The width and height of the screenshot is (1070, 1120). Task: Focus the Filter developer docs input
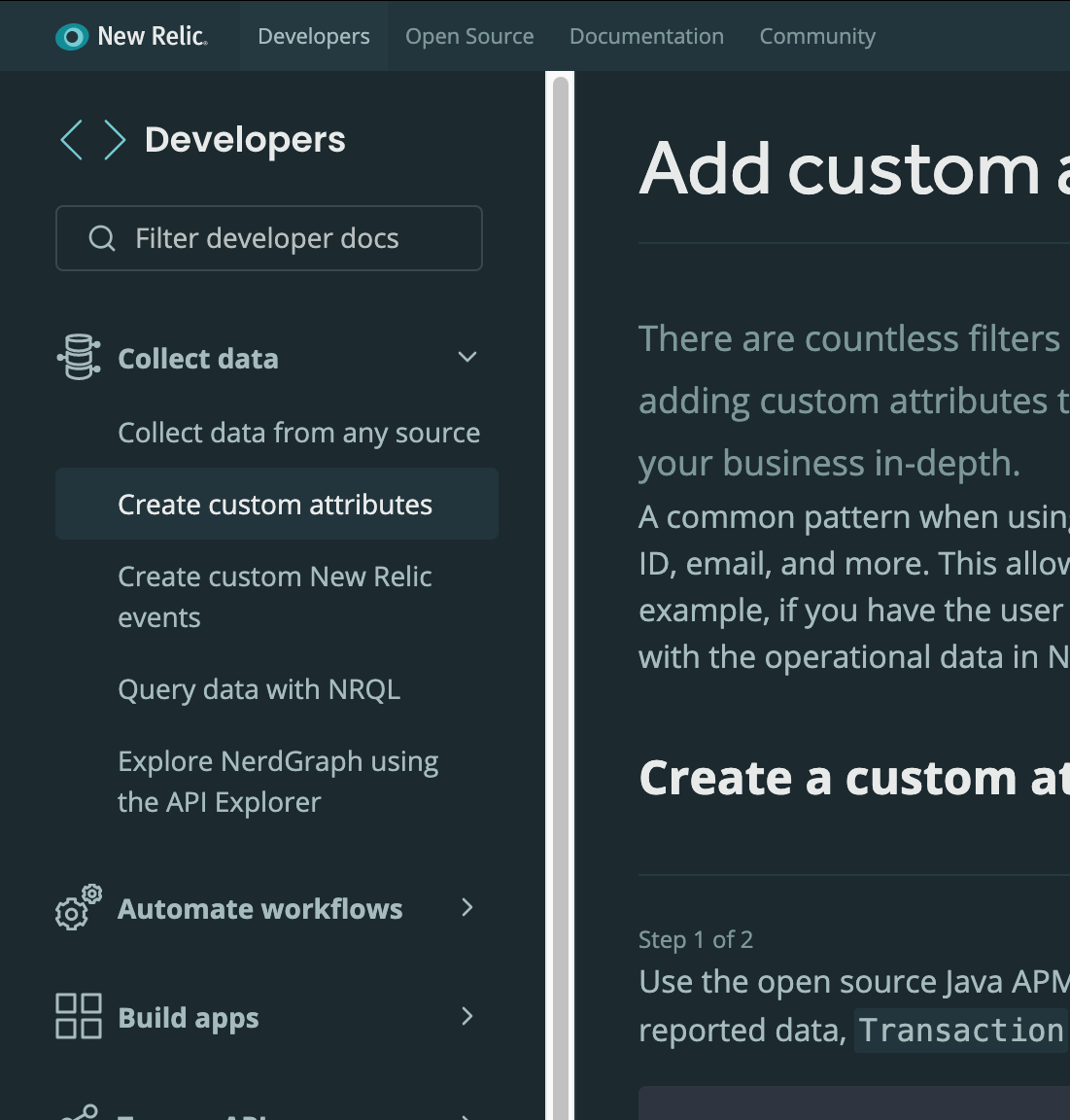269,238
